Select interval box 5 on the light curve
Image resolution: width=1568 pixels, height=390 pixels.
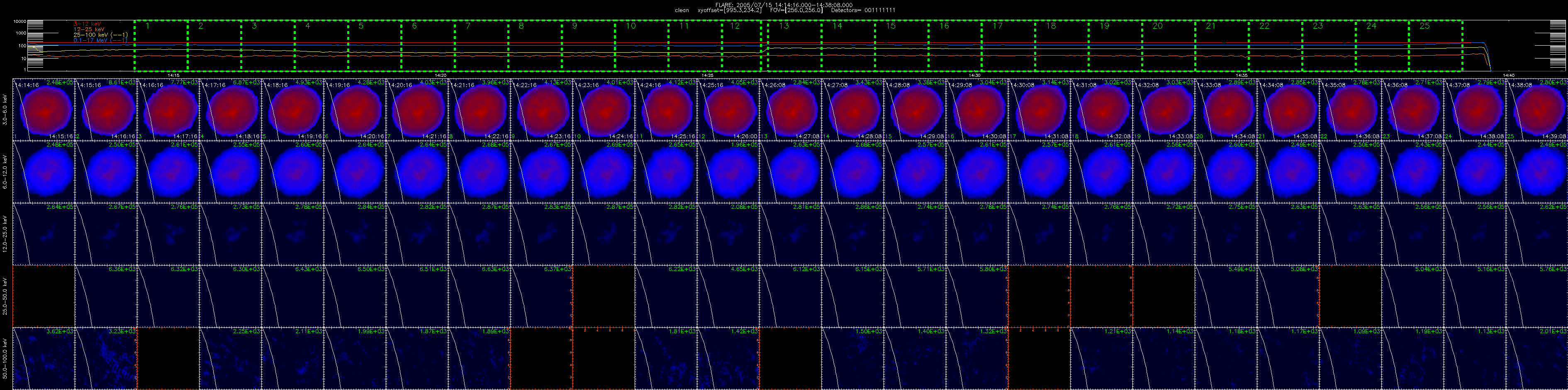pyautogui.click(x=374, y=46)
